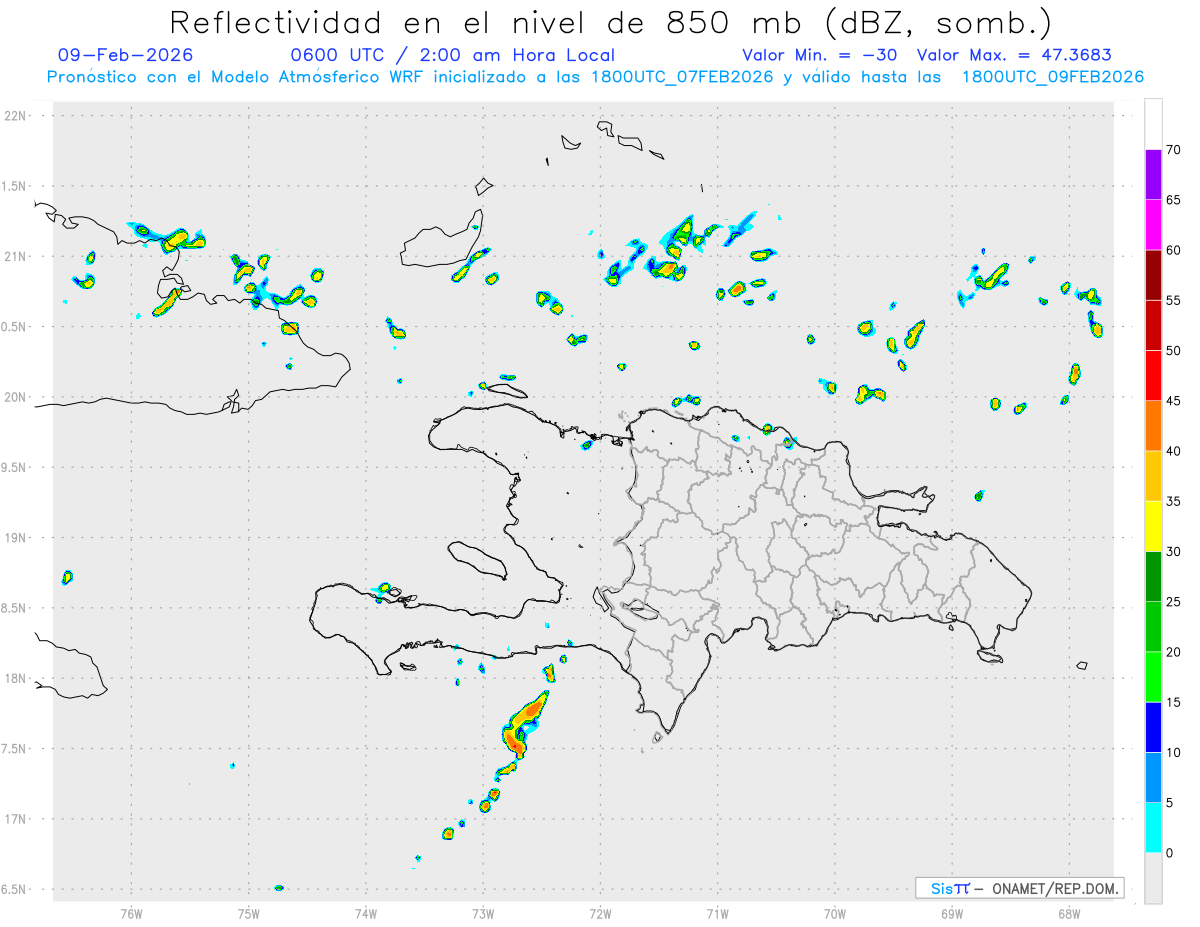The image size is (1200, 927).
Task: Click the '21N' latitude label
Action: (15, 257)
